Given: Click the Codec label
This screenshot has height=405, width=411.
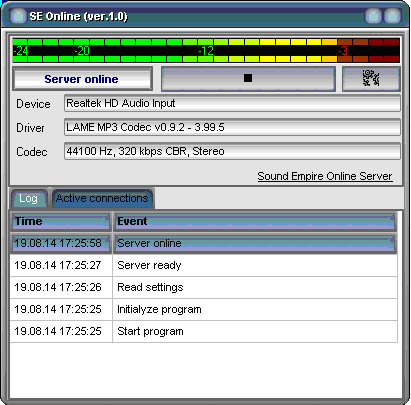Looking at the screenshot, I should [x=32, y=152].
